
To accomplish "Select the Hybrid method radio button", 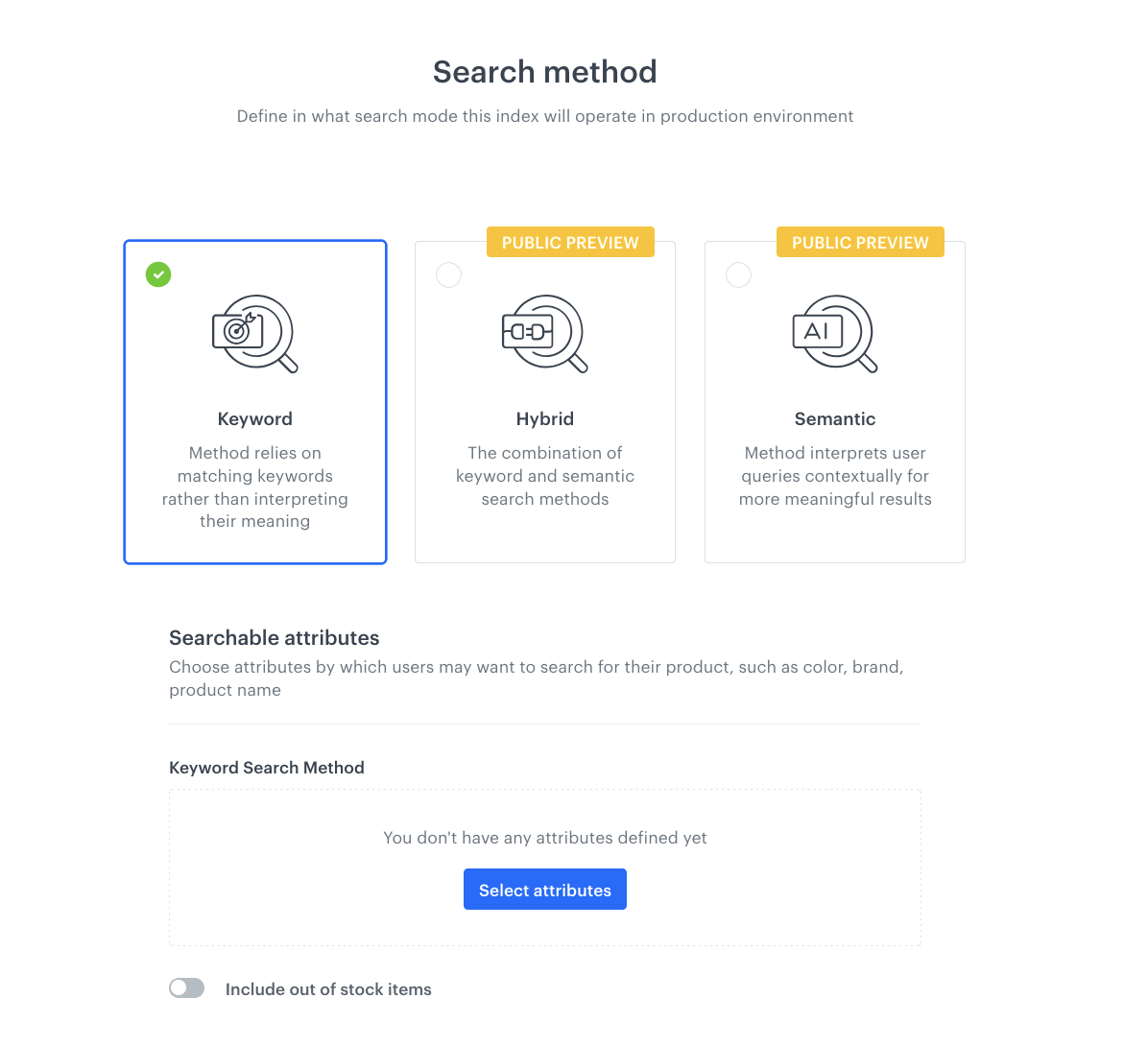I will coord(448,274).
